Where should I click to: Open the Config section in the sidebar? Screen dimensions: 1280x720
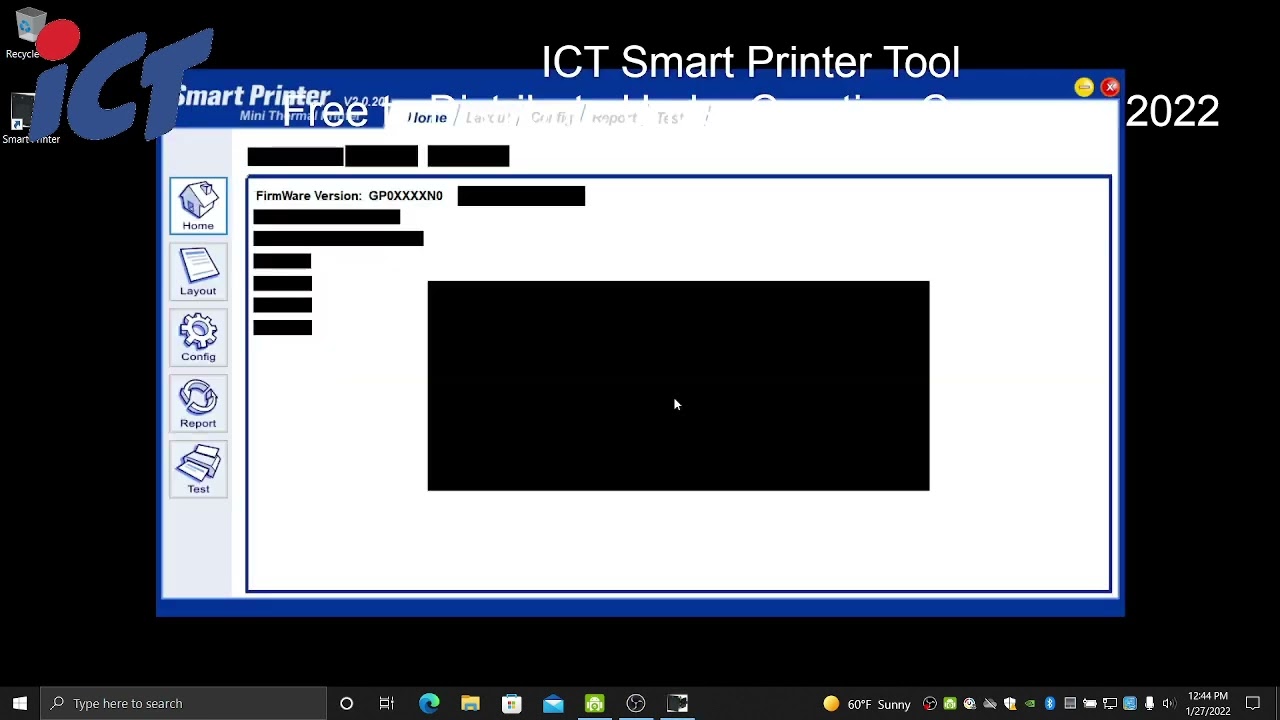[198, 338]
